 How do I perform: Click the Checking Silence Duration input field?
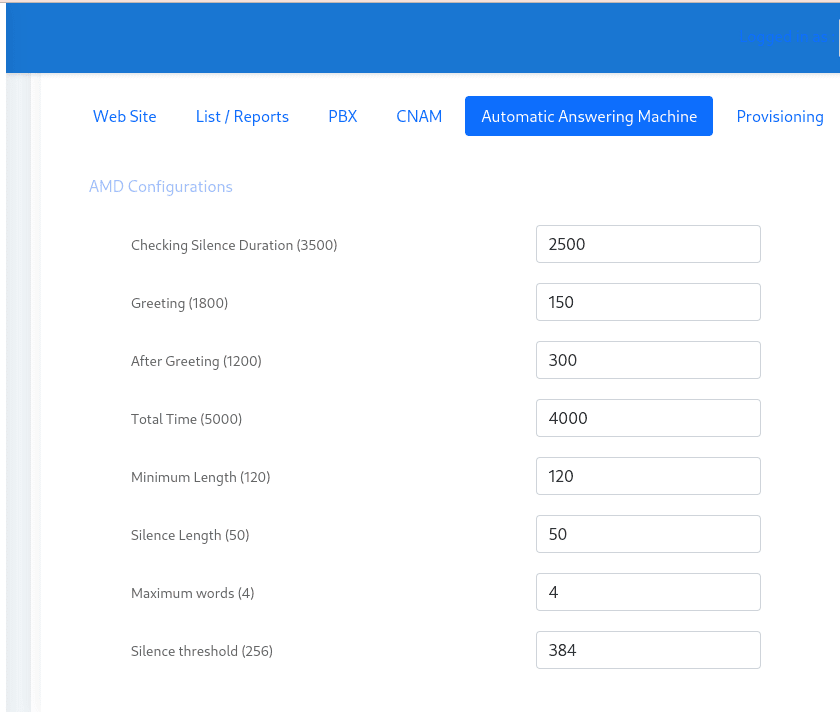click(x=648, y=244)
